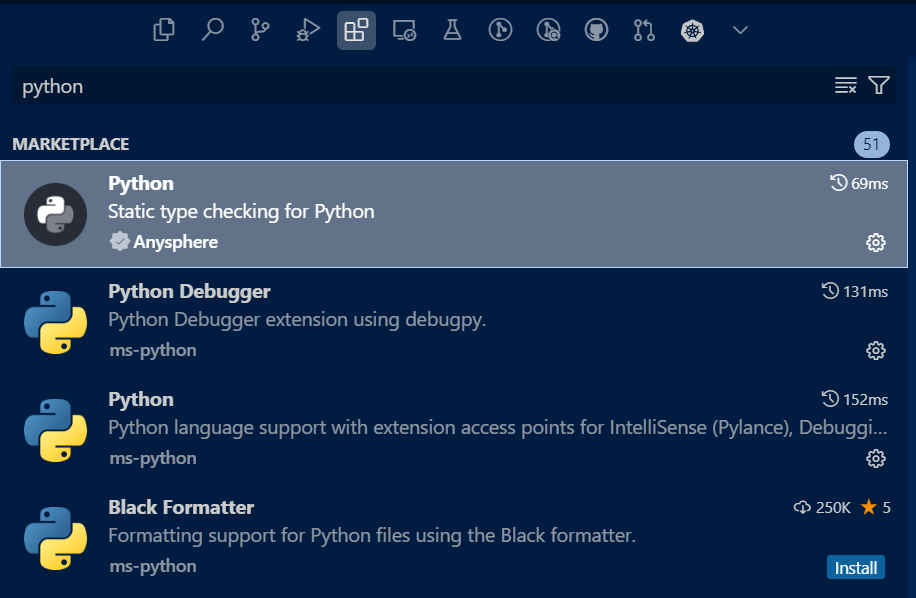Screen dimensions: 916x598
Task: Clear extensions search results
Action: (845, 85)
